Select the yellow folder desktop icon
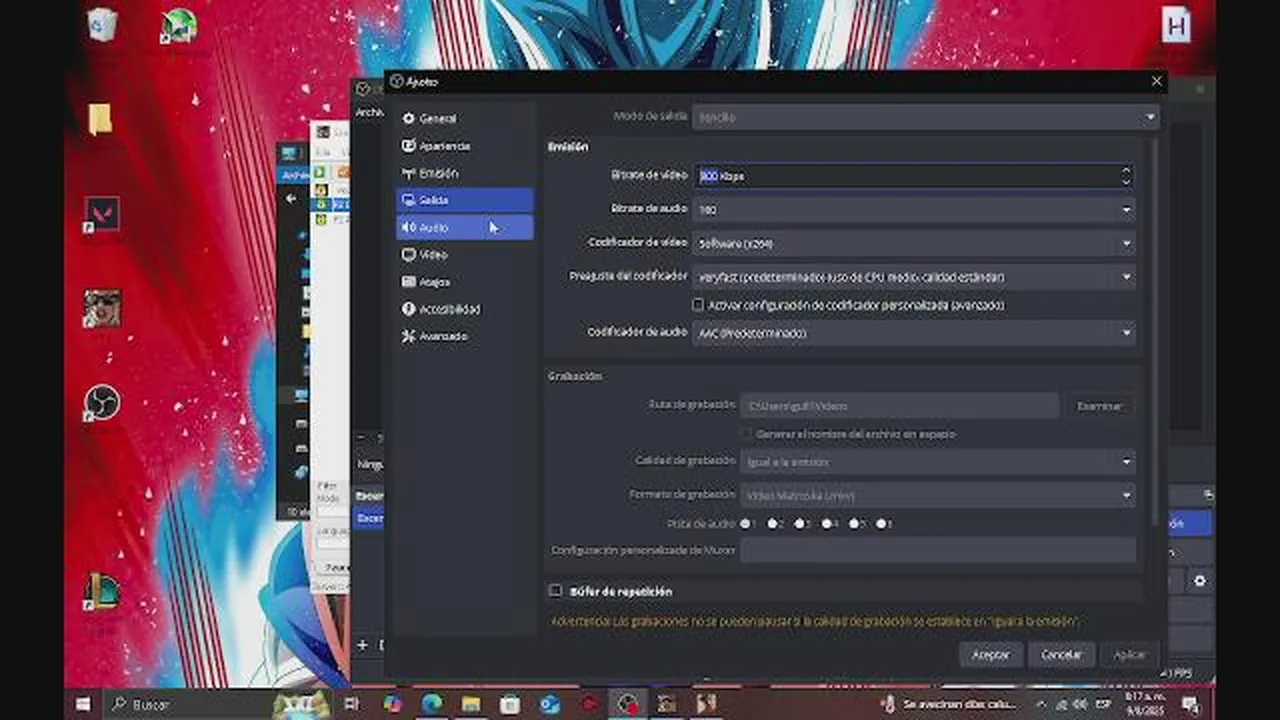Screen dimensions: 1280x720 tap(100, 120)
